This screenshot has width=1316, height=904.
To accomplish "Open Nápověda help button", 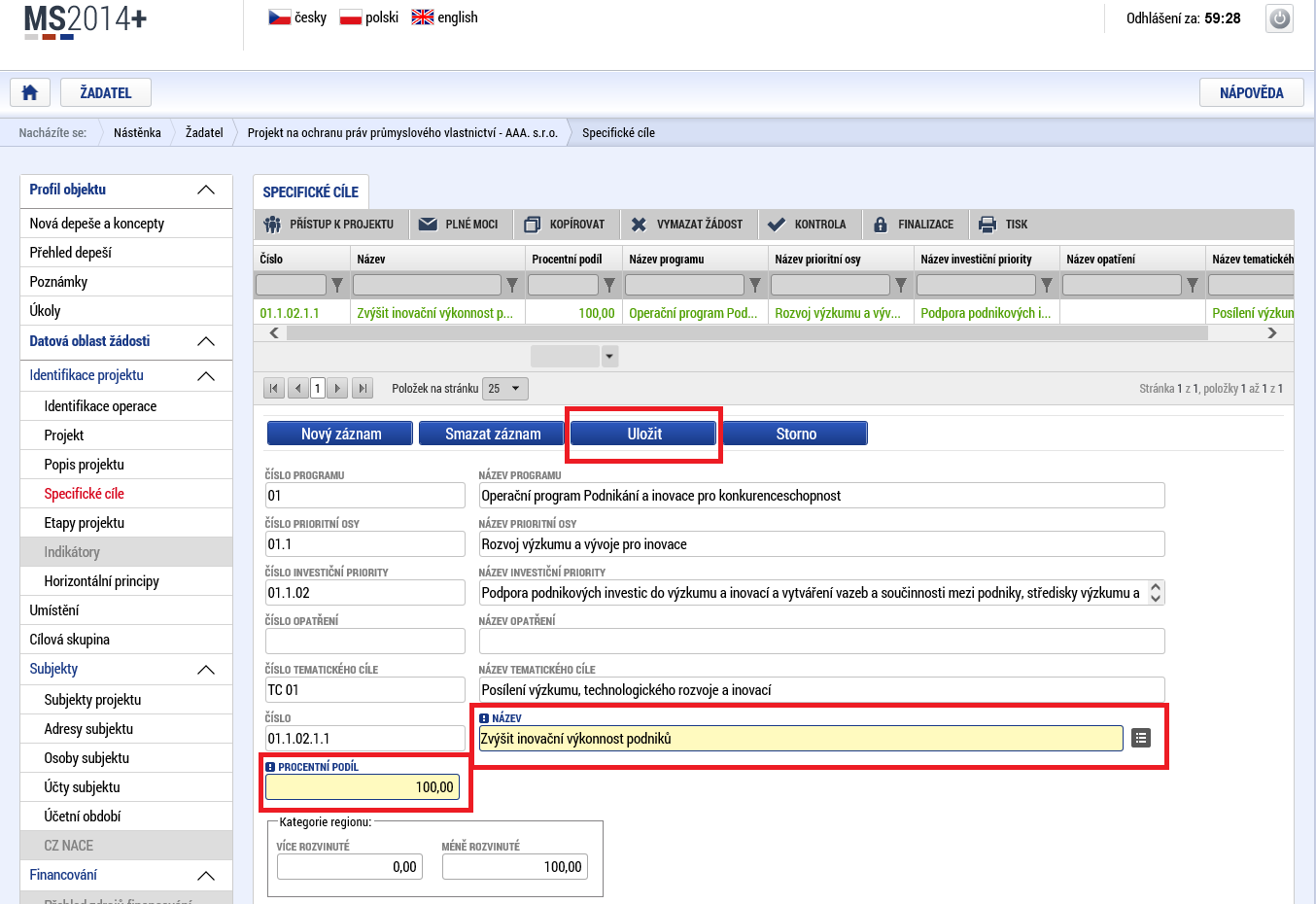I will pyautogui.click(x=1252, y=92).
